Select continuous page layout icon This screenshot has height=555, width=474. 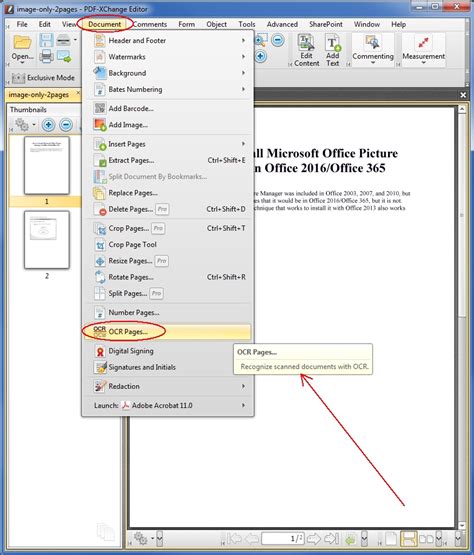tap(409, 539)
